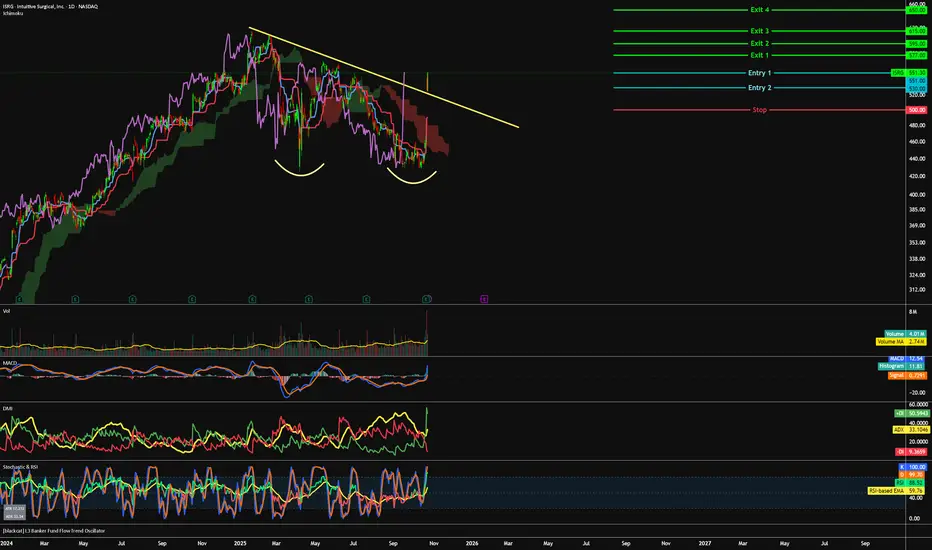Viewport: 932px width, 550px height.
Task: Select the Exit 3 horizontal line label
Action: tap(759, 31)
